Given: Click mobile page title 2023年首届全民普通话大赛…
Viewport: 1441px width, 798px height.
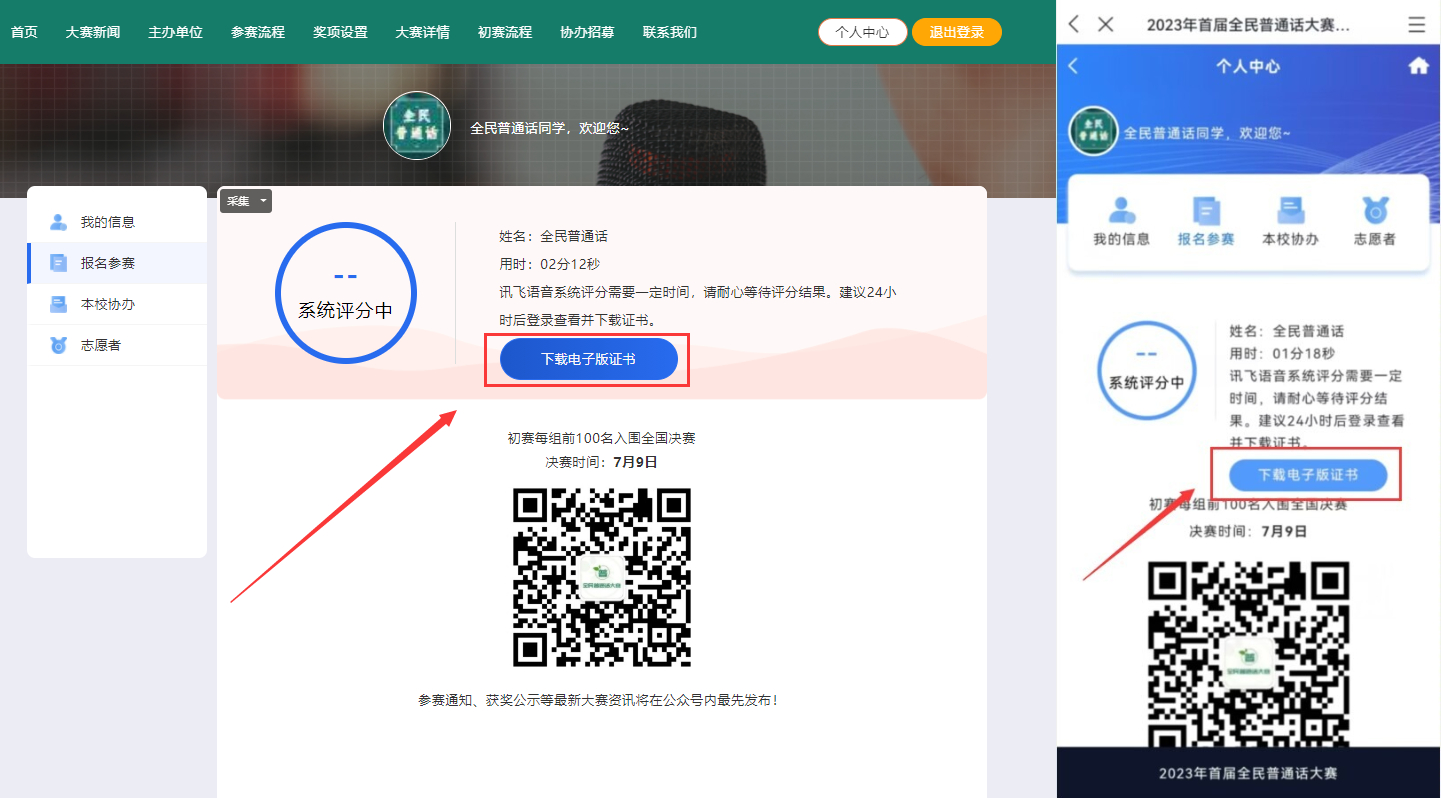Looking at the screenshot, I should tap(1248, 25).
